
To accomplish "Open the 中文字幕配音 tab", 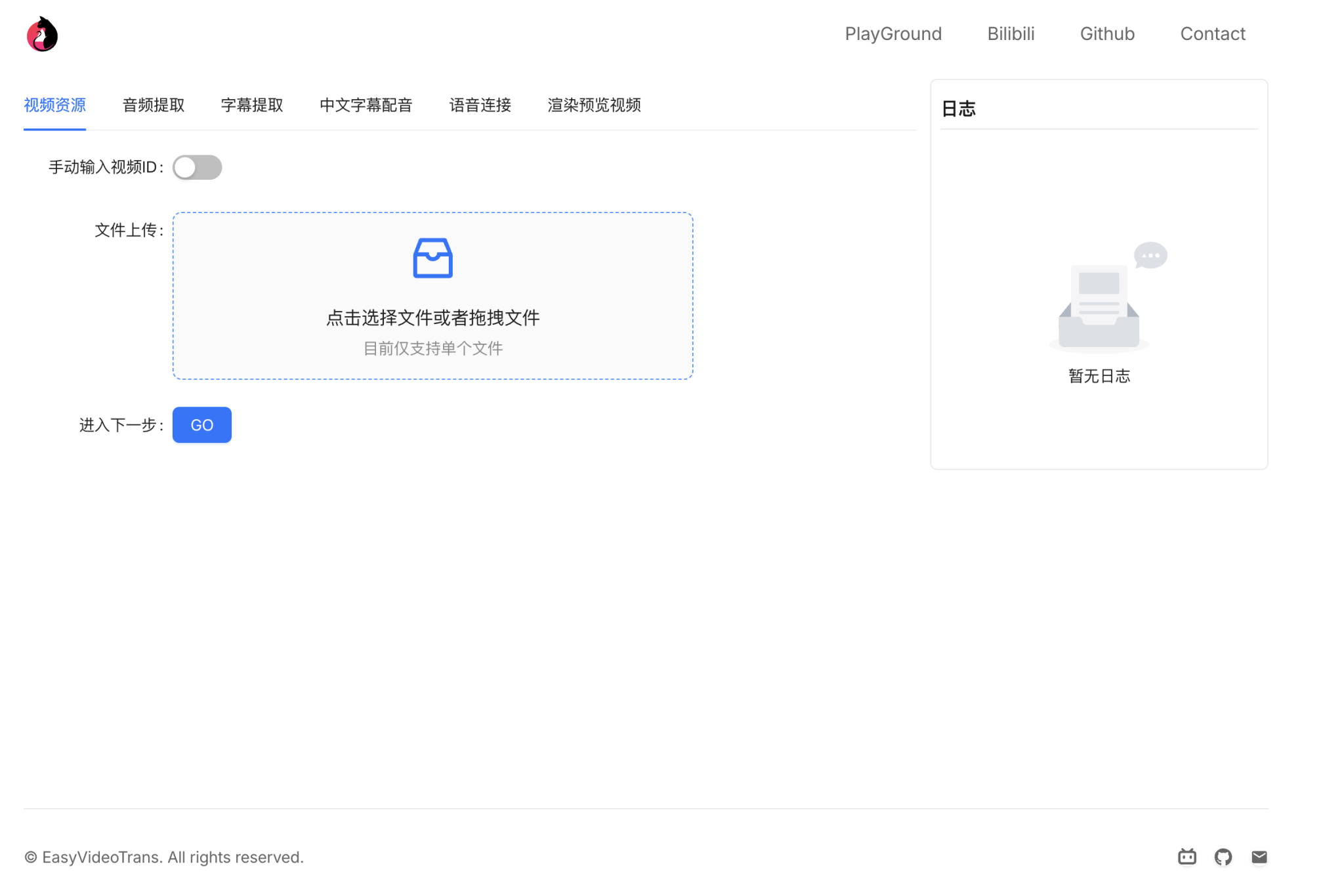I will [x=366, y=105].
